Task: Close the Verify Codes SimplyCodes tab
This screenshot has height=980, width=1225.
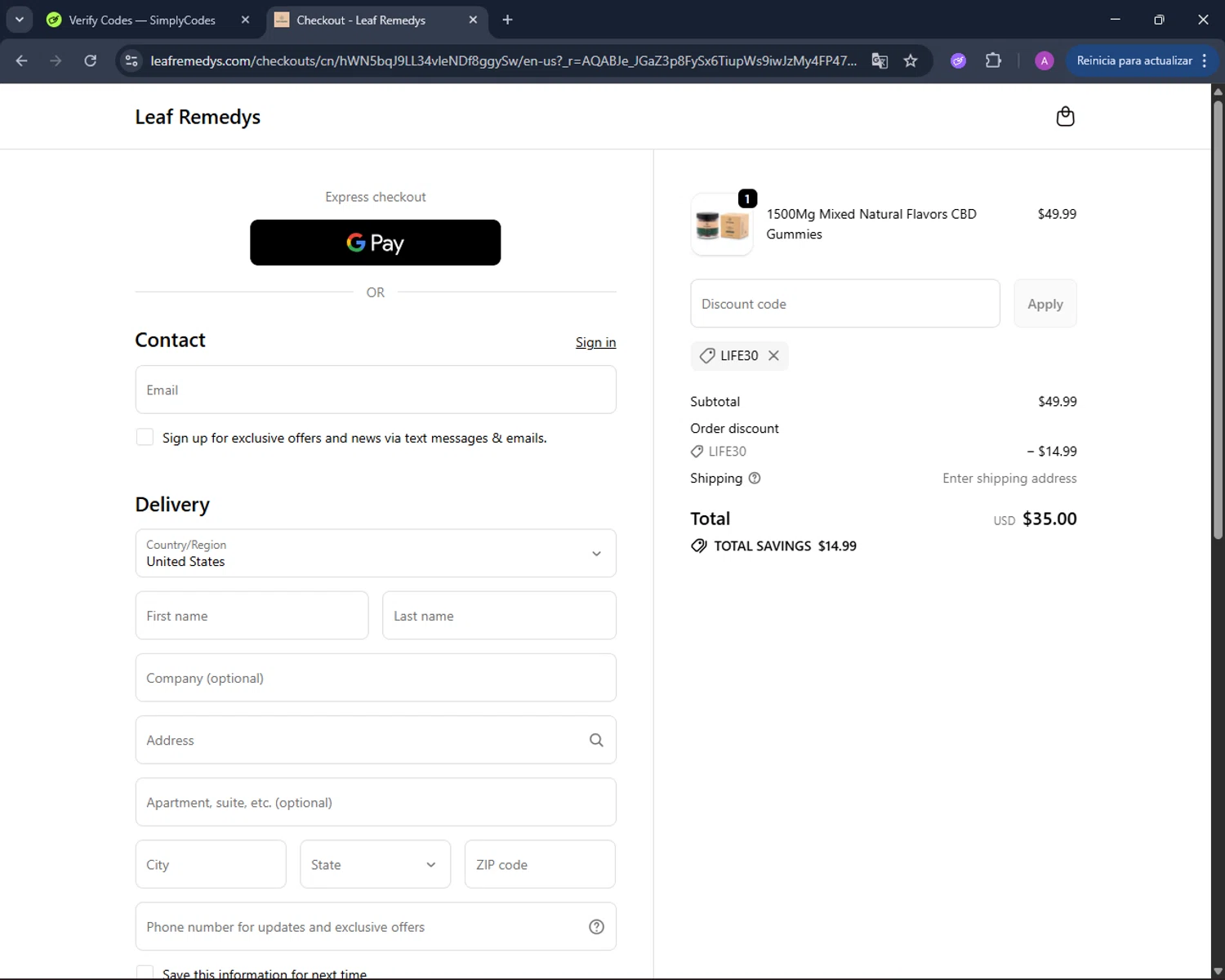Action: 245,20
